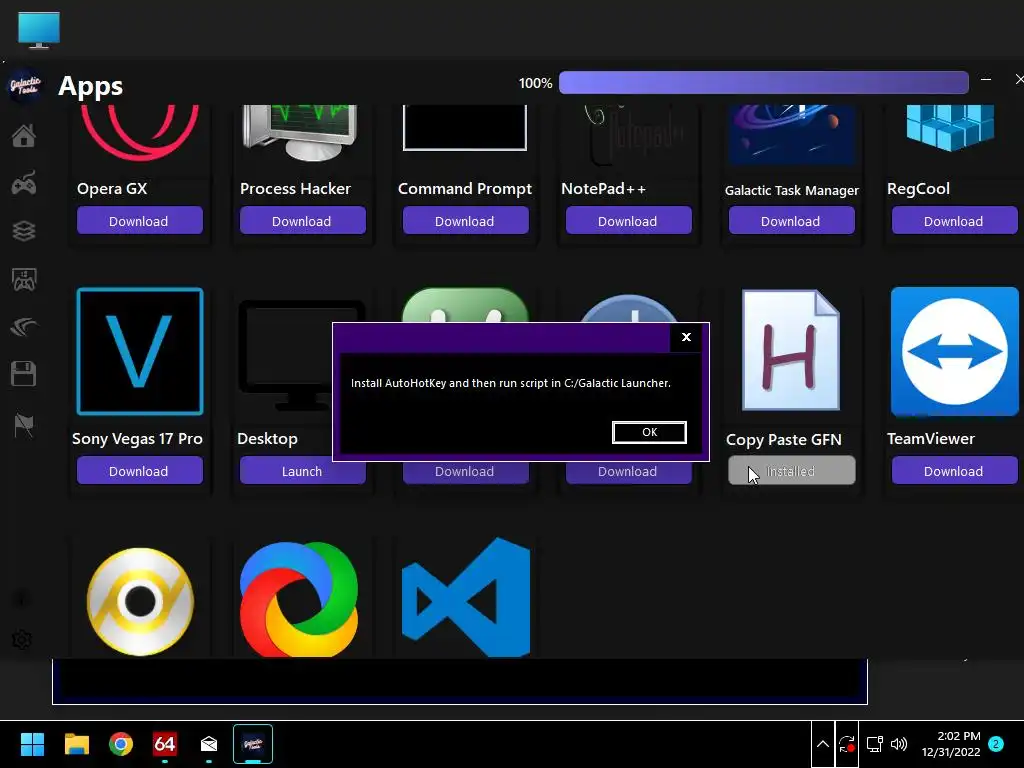Launch the Desktop app

coord(302,471)
